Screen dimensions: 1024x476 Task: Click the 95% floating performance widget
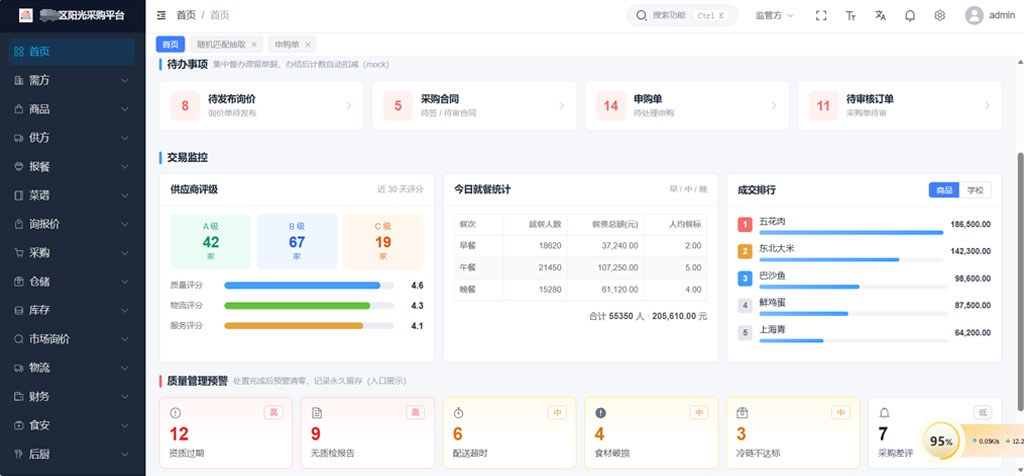941,441
